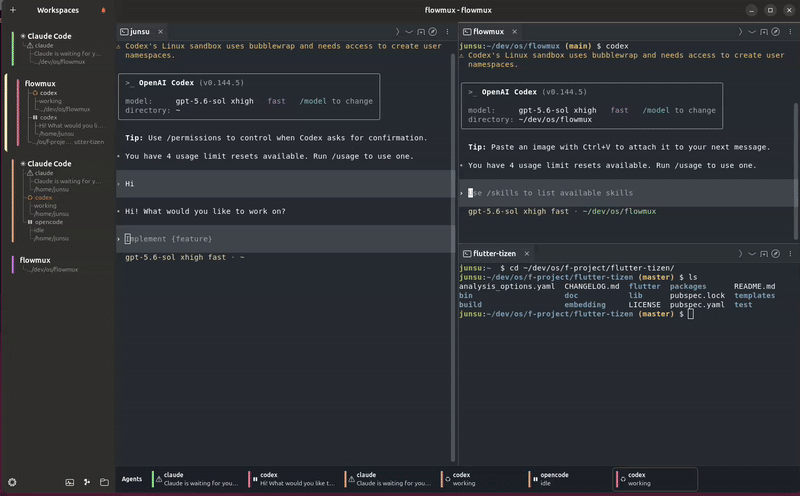Select the second Claude Code workspace, orange bar

click(x=49, y=164)
